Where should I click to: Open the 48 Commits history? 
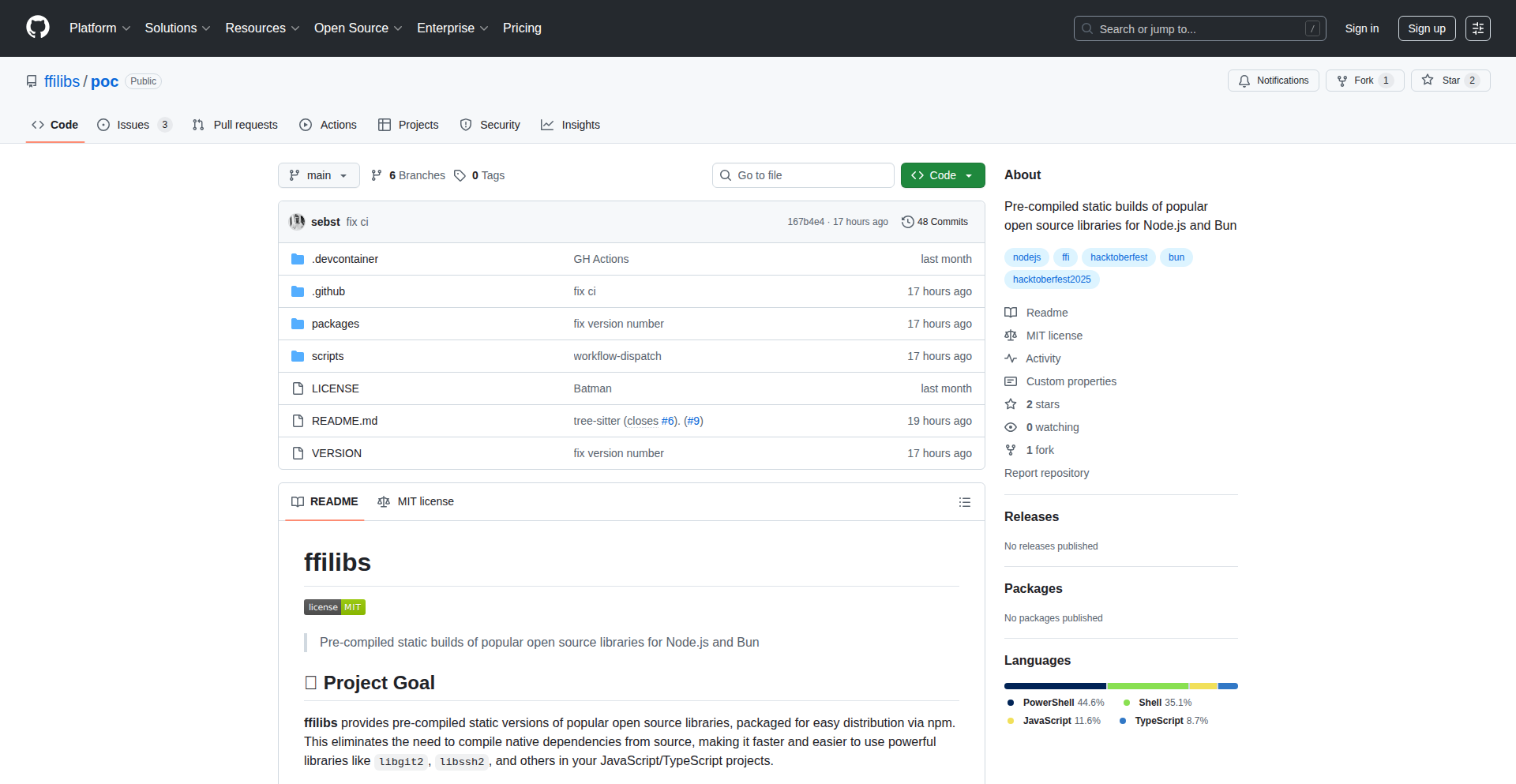(x=935, y=222)
